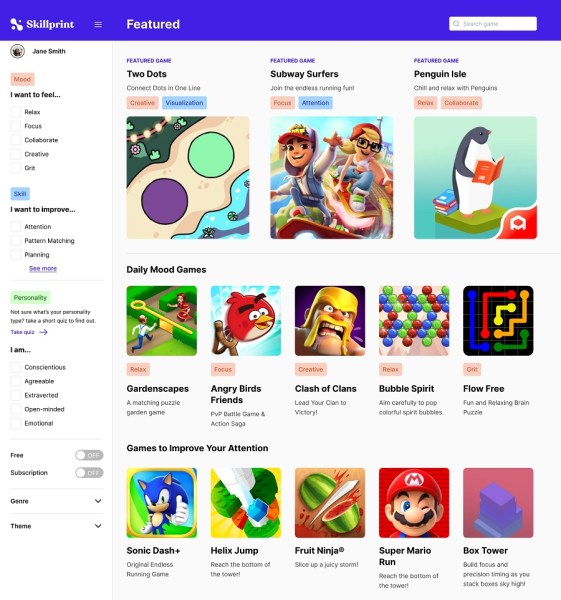This screenshot has height=600, width=561.
Task: Select the Flow Free game icon
Action: coord(498,321)
